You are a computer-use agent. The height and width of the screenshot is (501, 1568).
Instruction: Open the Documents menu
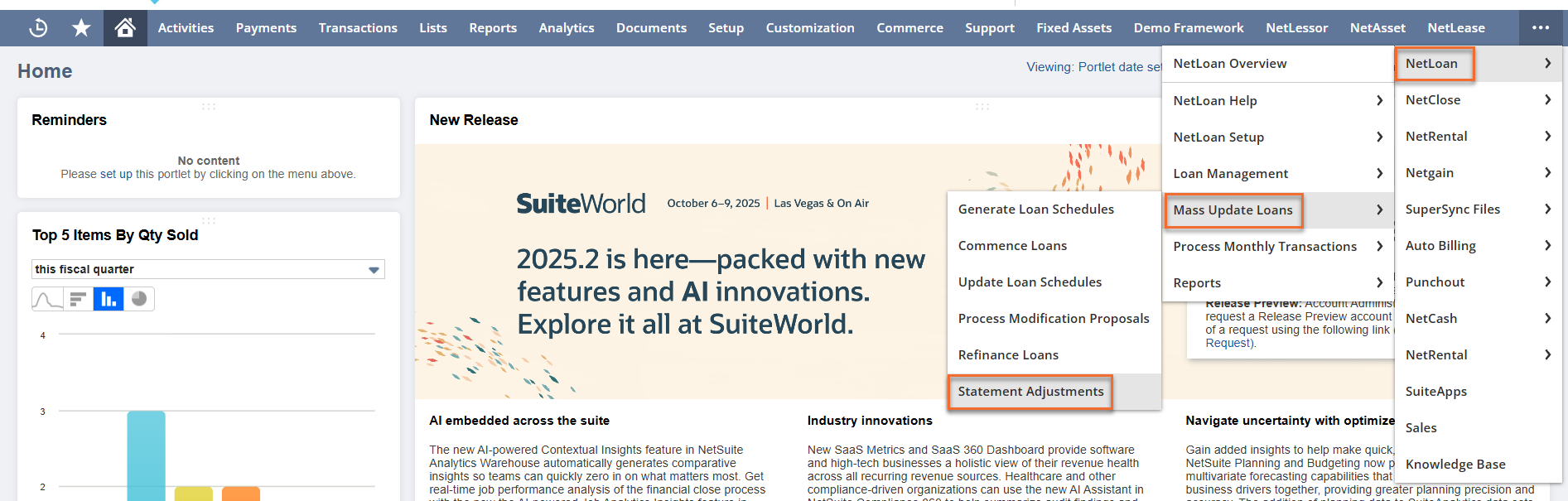651,28
